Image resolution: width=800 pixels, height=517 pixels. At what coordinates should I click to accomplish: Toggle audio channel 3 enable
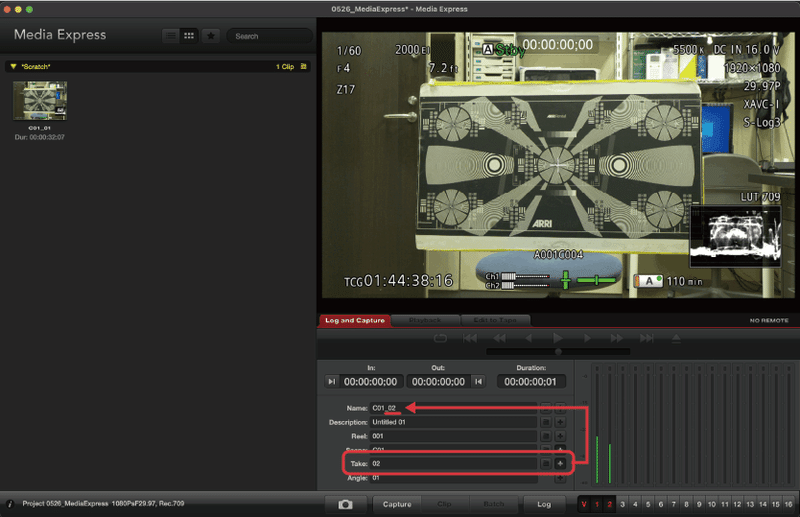[622, 504]
